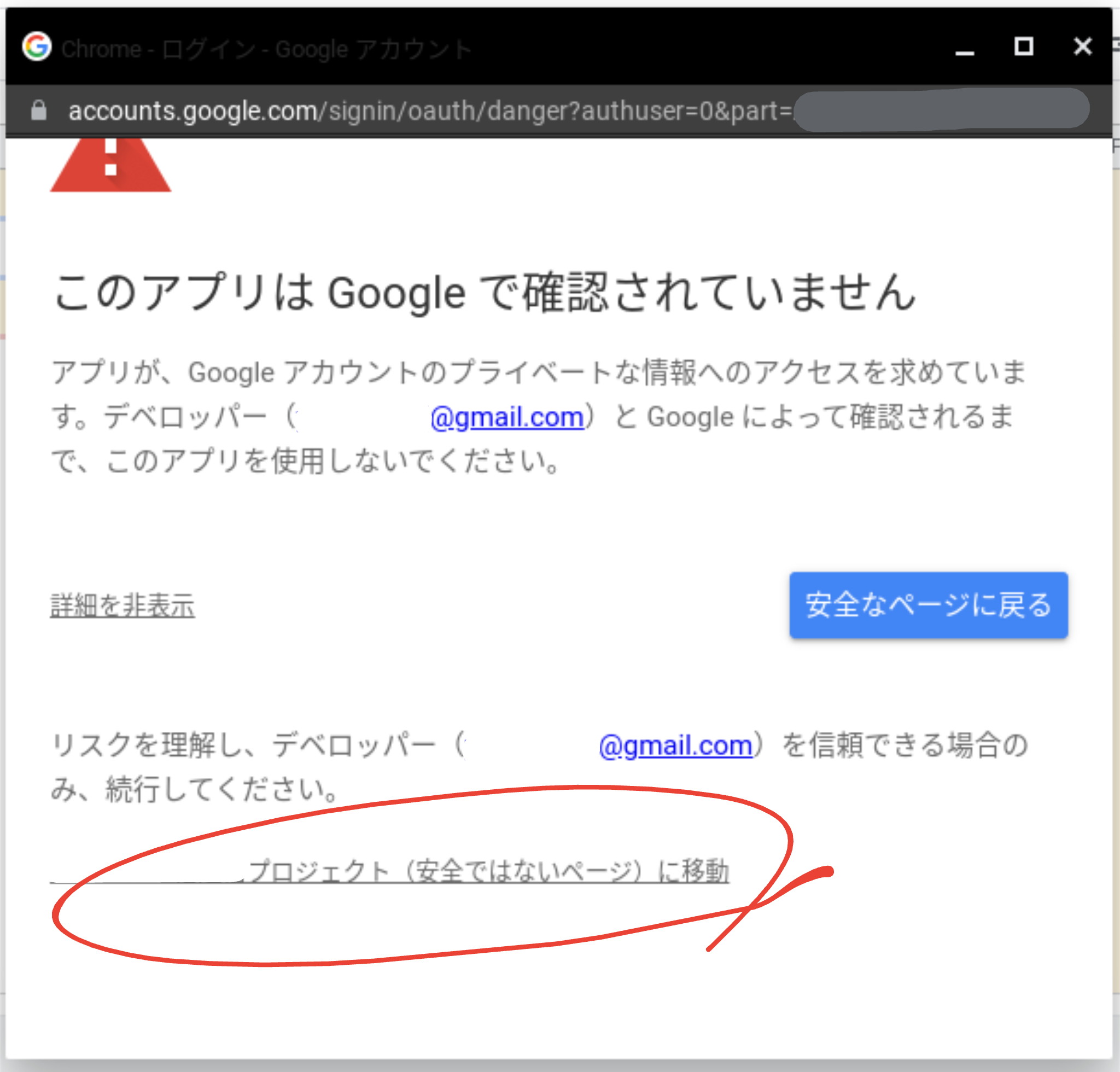Click the heading このアプリは Google で確認されていません
Viewport: 1120px width, 1072px height.
click(x=485, y=293)
